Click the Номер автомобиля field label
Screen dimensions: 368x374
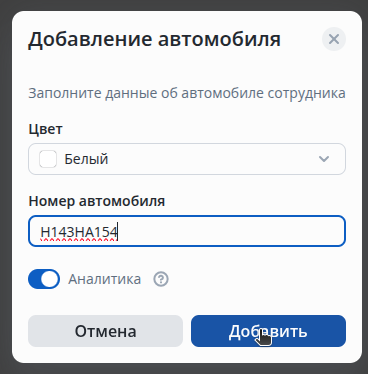coord(97,201)
